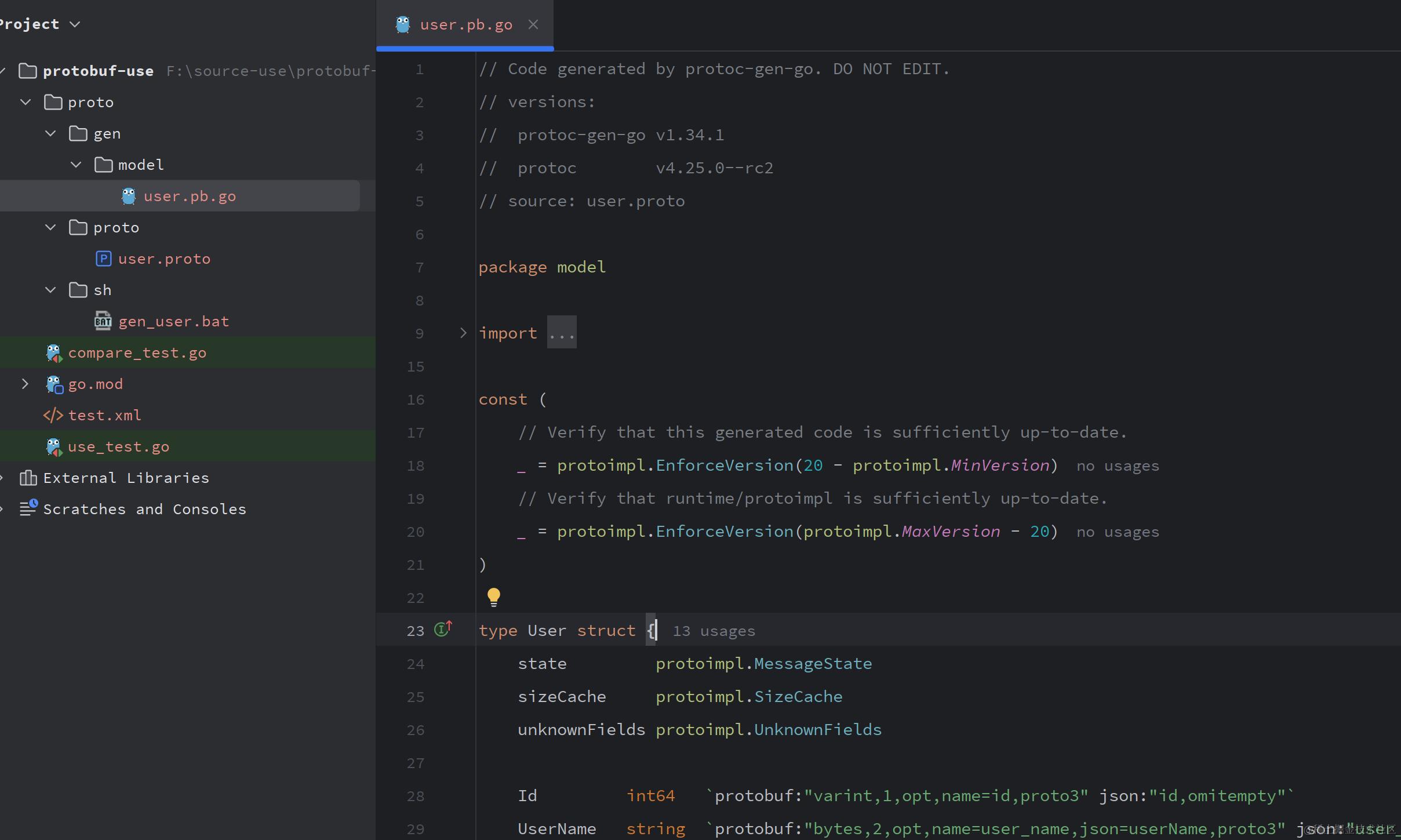Click the gopher icon next to go.mod
Image resolution: width=1401 pixels, height=840 pixels.
54,384
